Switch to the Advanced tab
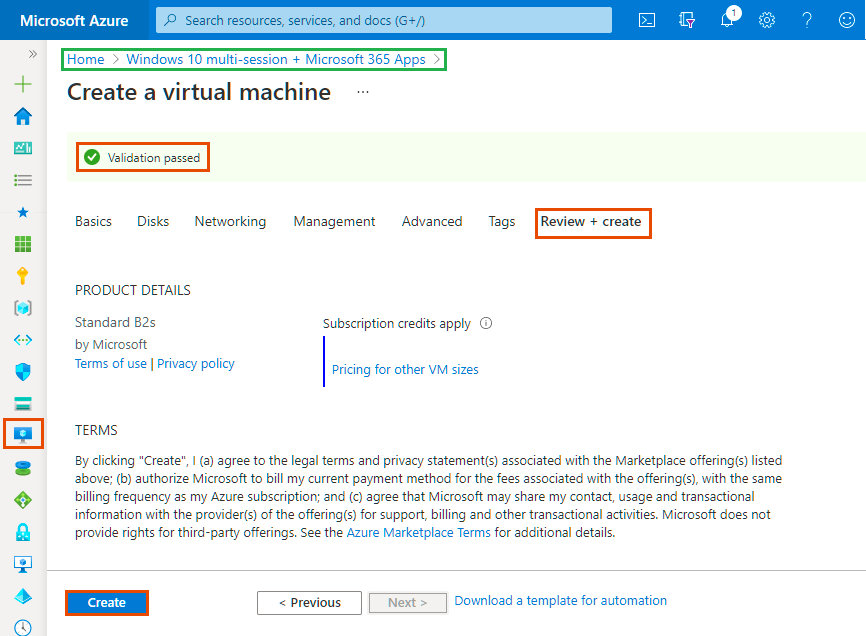The image size is (866, 636). point(432,221)
